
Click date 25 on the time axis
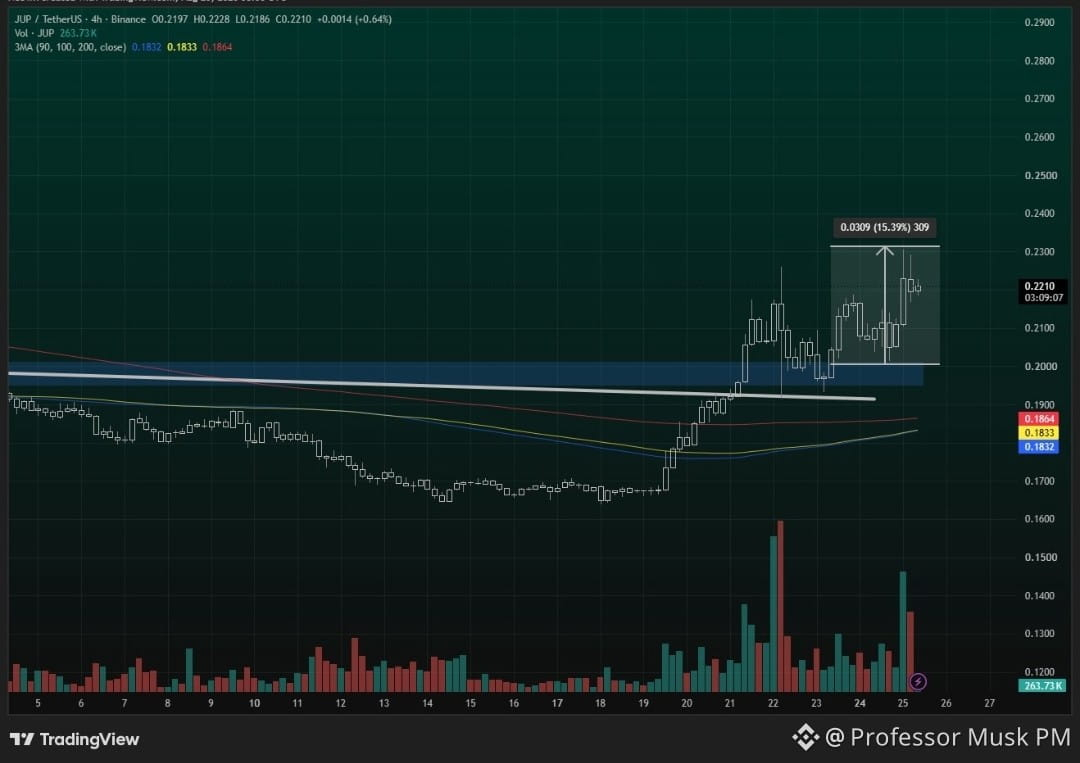(x=903, y=703)
